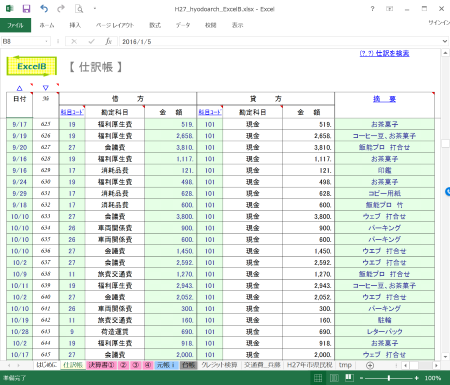This screenshot has width=450, height=385.
Task: Switch to the はじめに sheet tab
Action: (x=47, y=365)
